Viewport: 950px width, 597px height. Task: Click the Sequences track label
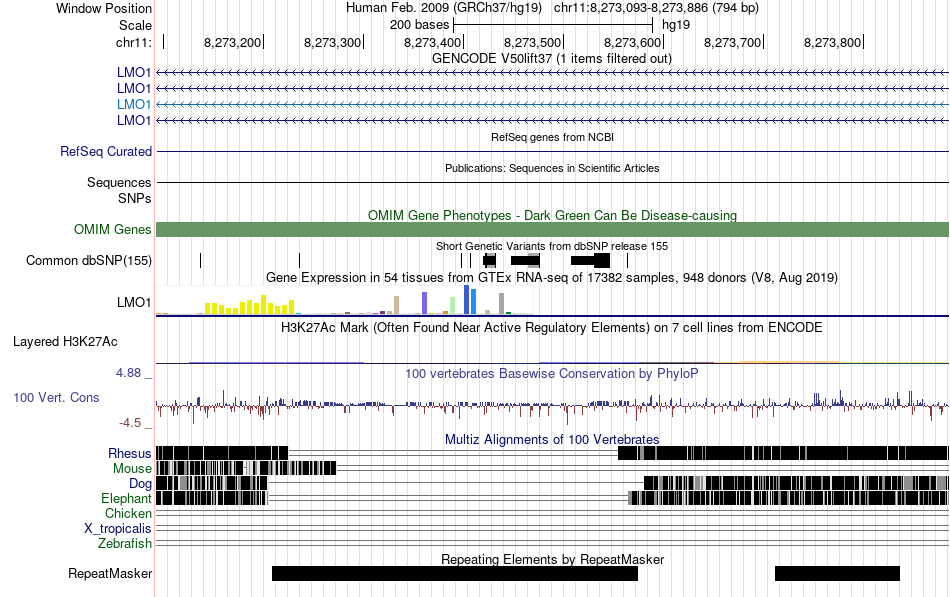coord(119,182)
